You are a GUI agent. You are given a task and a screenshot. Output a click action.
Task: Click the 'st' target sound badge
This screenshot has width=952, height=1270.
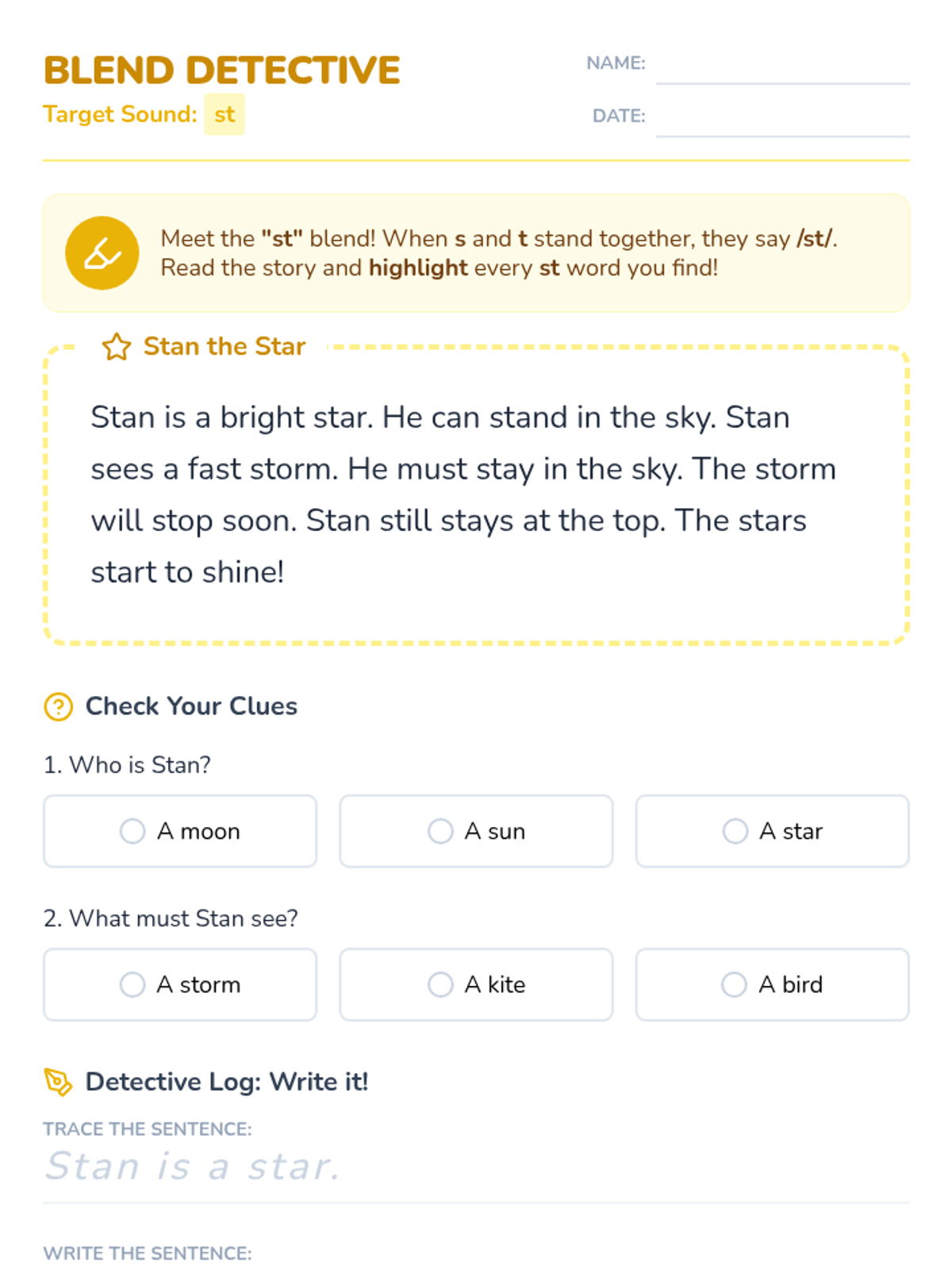click(x=225, y=114)
